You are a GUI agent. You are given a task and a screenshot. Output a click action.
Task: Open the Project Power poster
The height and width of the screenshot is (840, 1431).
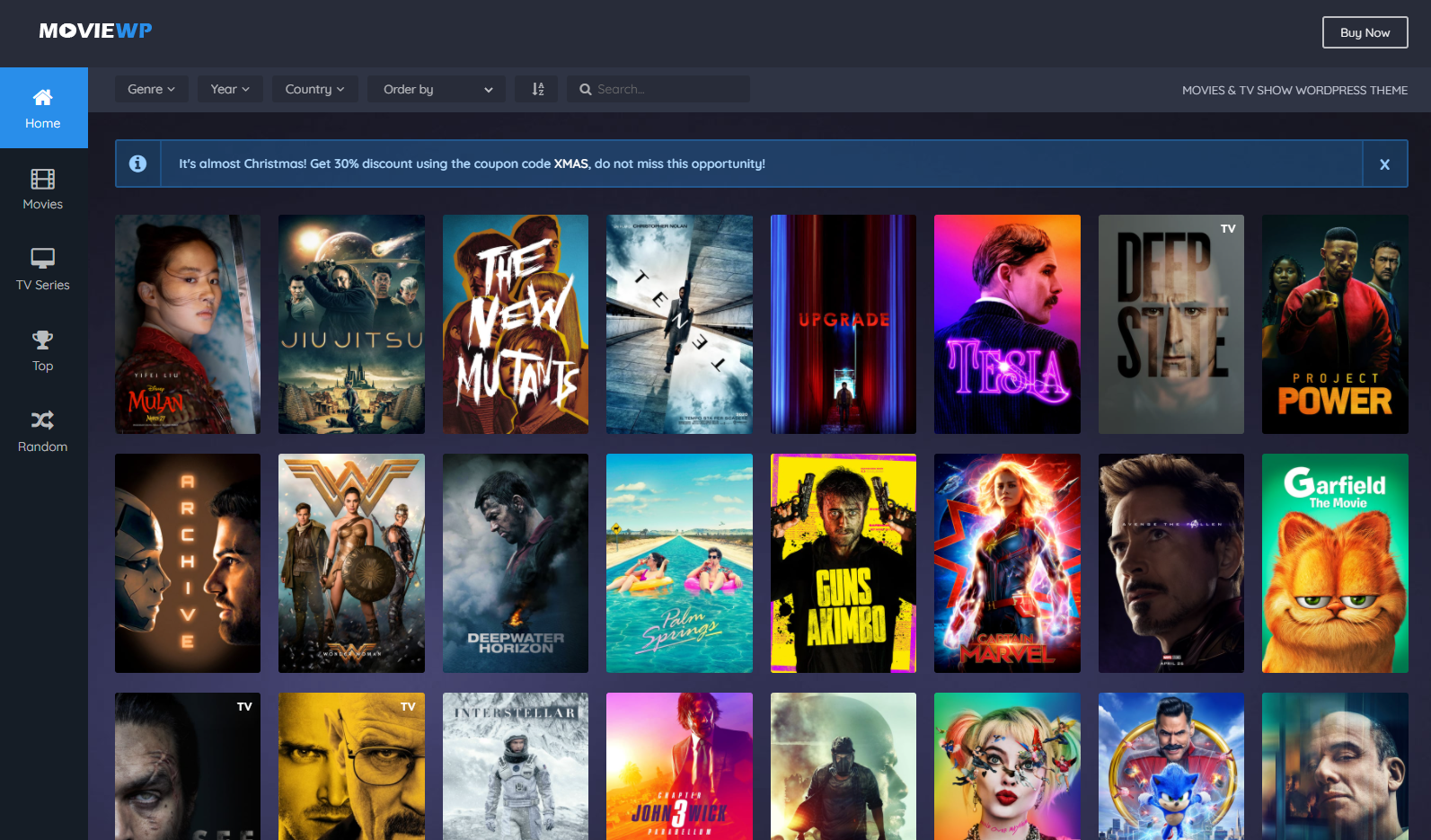(x=1335, y=324)
